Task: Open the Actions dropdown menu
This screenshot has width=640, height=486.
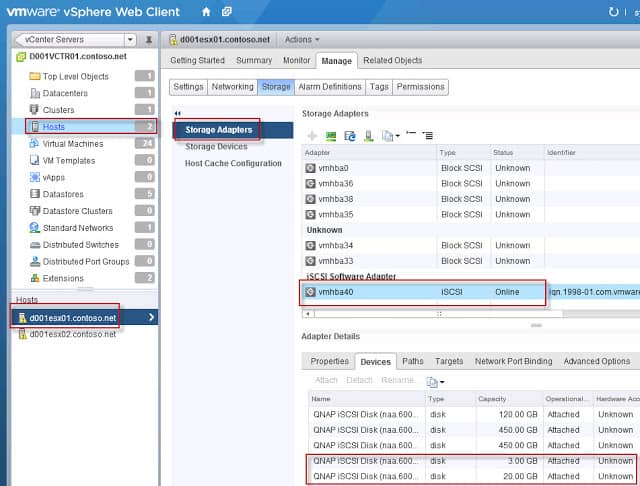Action: [x=302, y=40]
